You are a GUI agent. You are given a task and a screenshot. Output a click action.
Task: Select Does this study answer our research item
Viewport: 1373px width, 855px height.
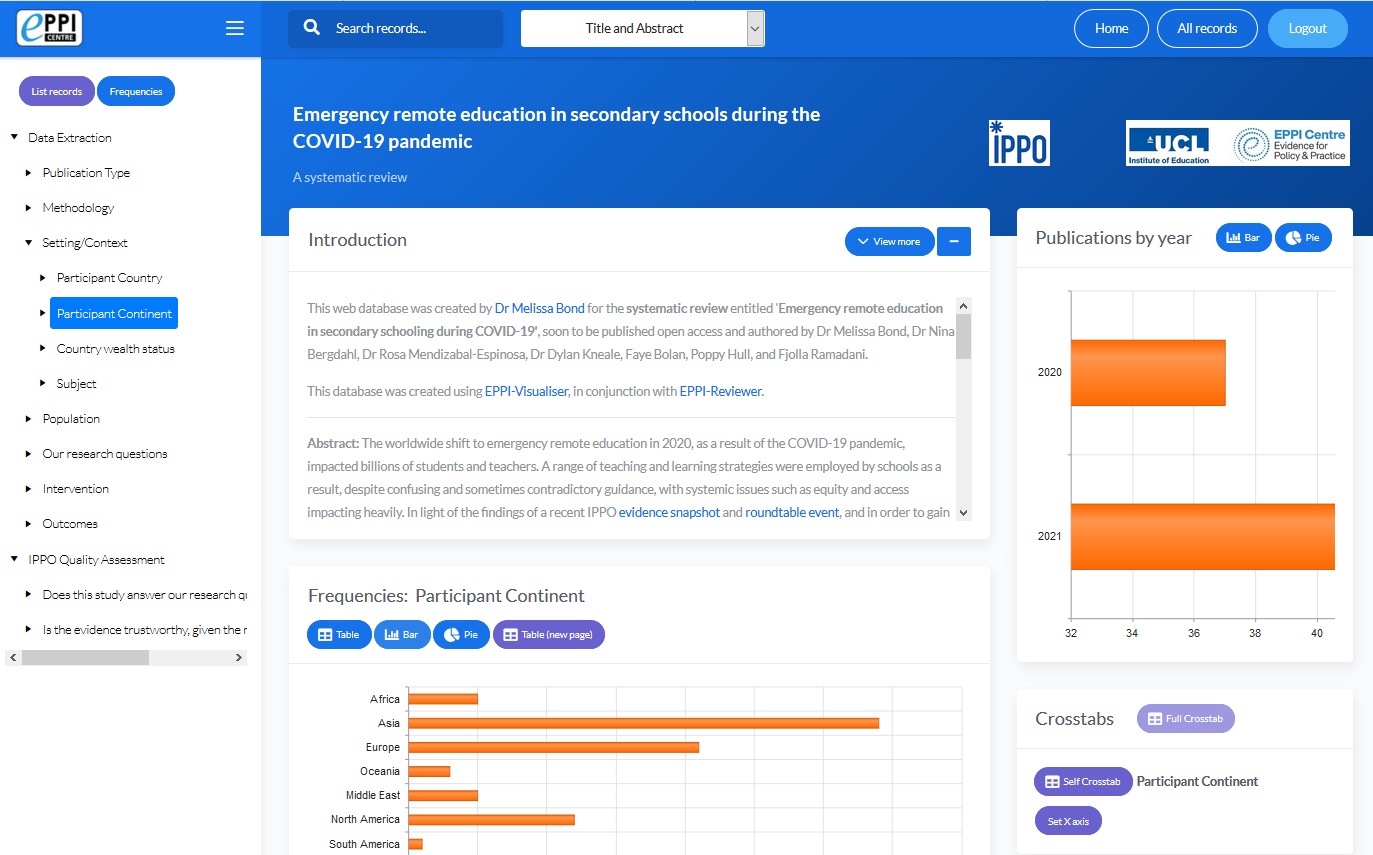point(144,595)
